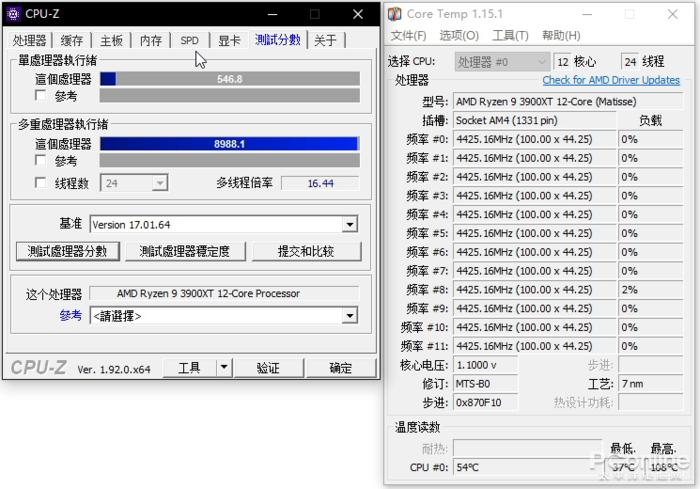Click 測試處理器分數 button
The image size is (700, 489).
point(68,251)
